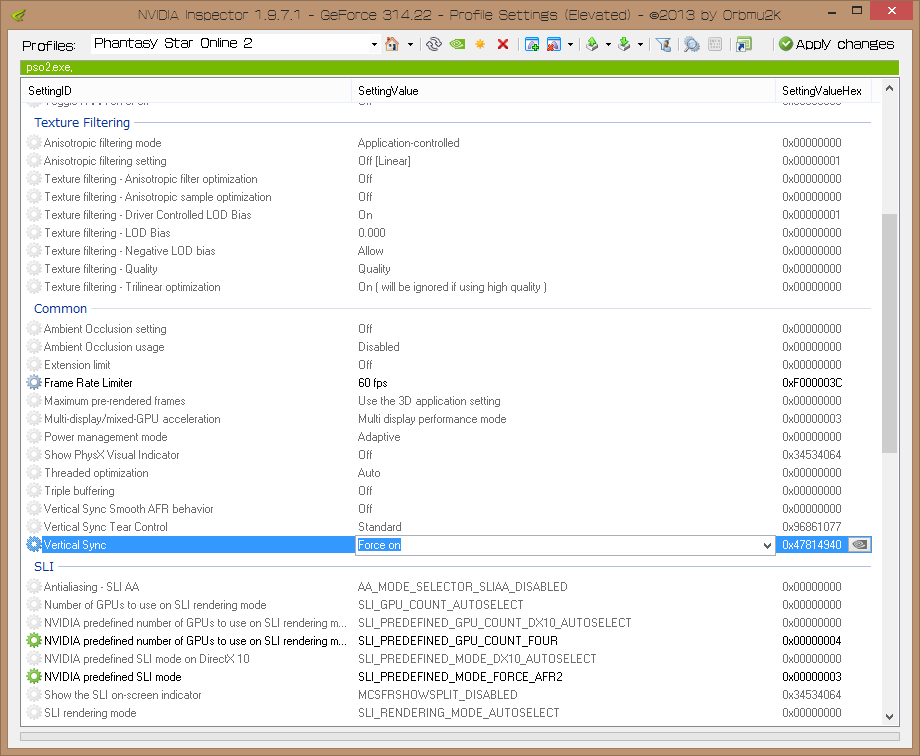The height and width of the screenshot is (756, 920).
Task: Click gear icon beside Anisotropic filtering mode
Action: click(x=34, y=143)
